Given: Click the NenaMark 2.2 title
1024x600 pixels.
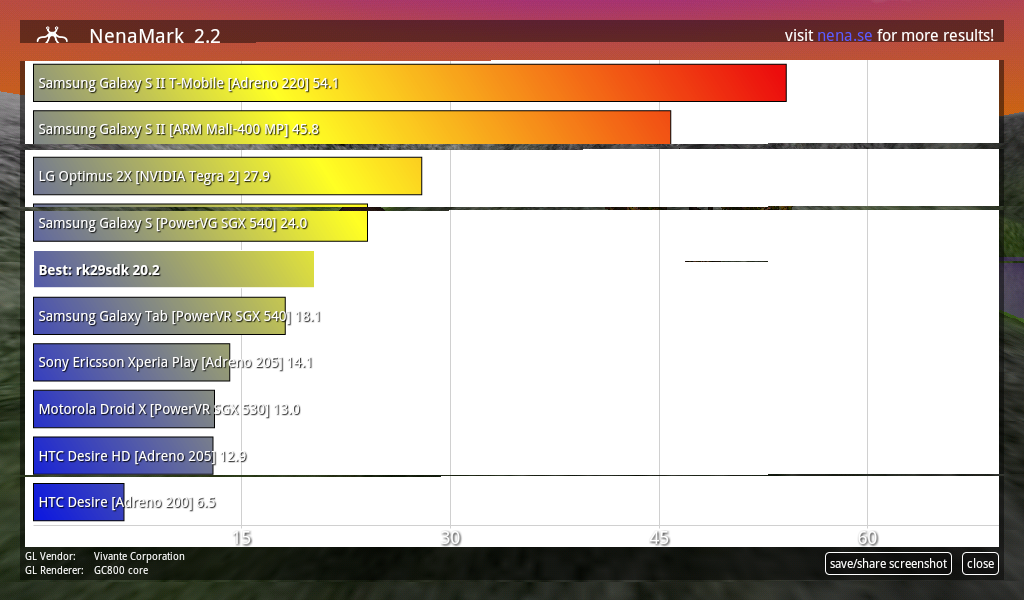Looking at the screenshot, I should (155, 35).
